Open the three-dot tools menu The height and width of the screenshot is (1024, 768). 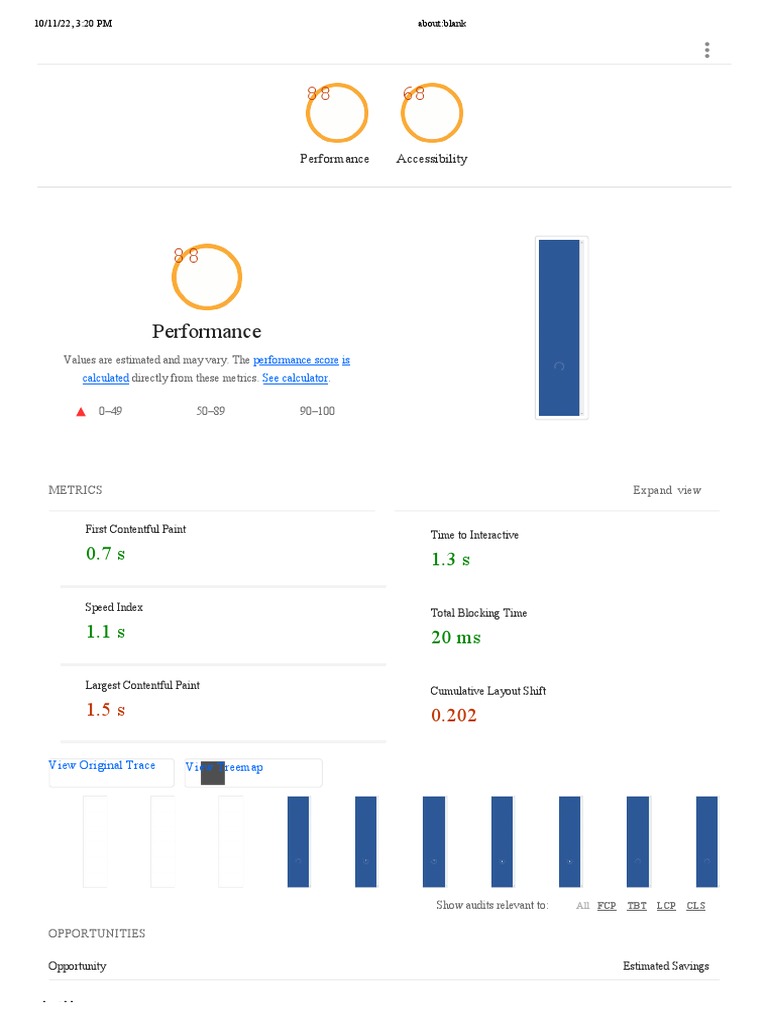pyautogui.click(x=707, y=50)
